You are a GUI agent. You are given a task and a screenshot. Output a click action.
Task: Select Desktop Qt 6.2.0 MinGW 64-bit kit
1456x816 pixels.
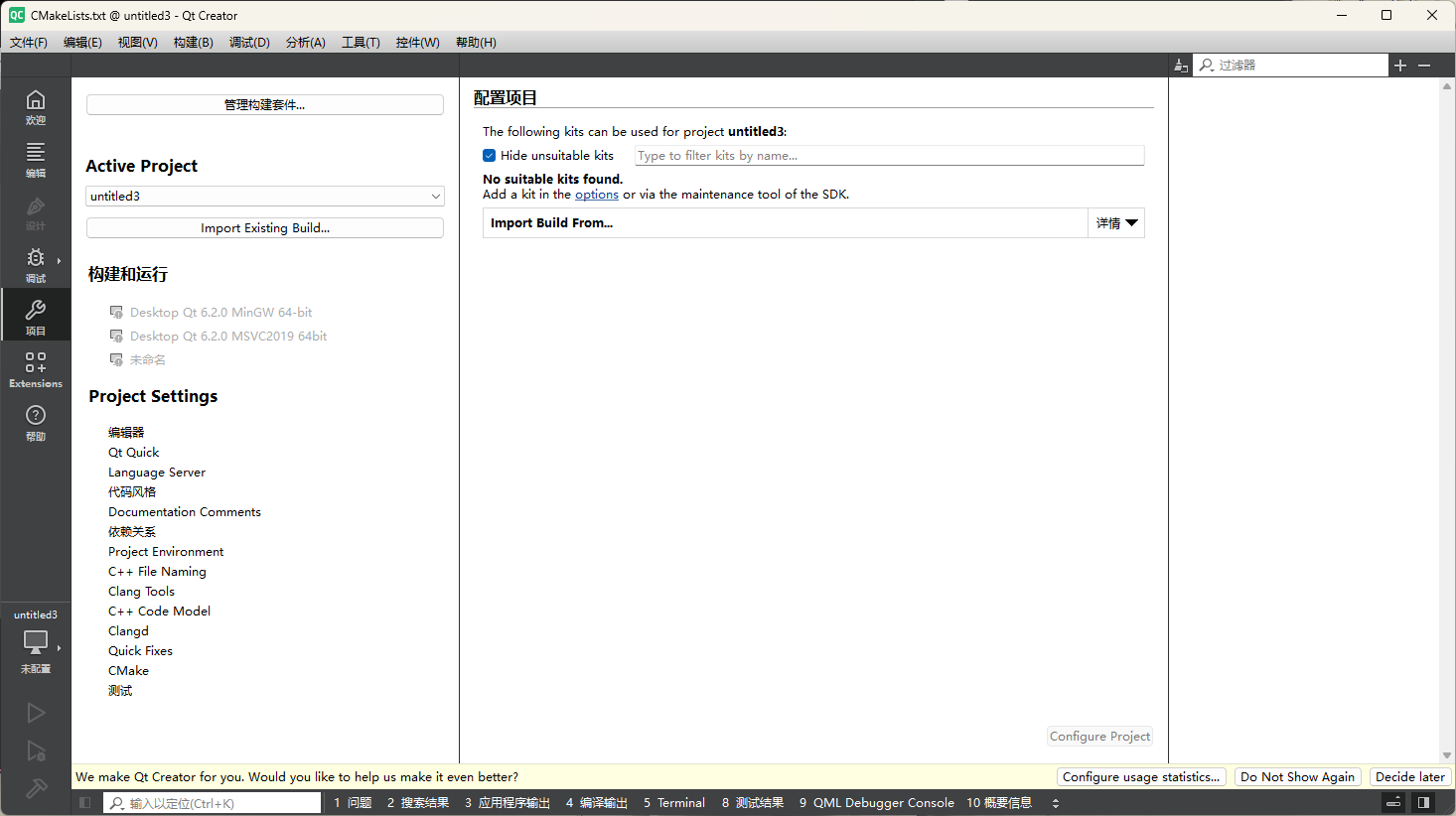[x=220, y=313]
